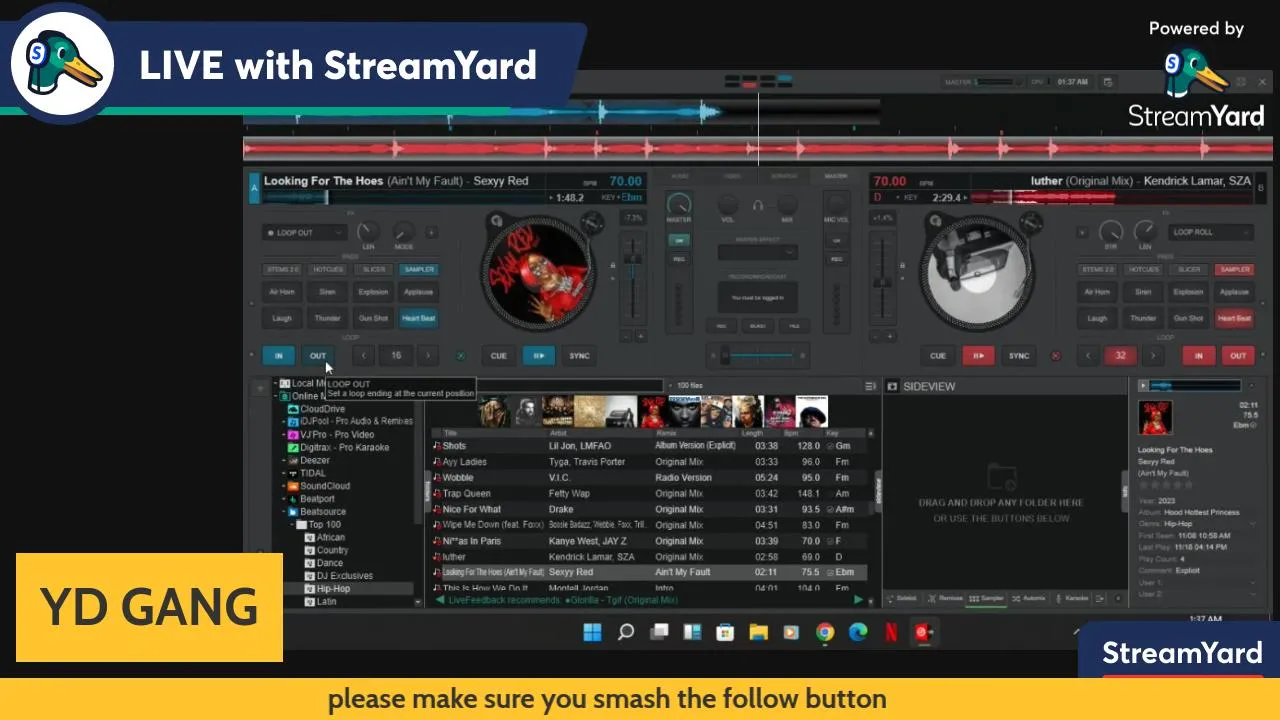Toggle the microphone ON button

pos(837,241)
